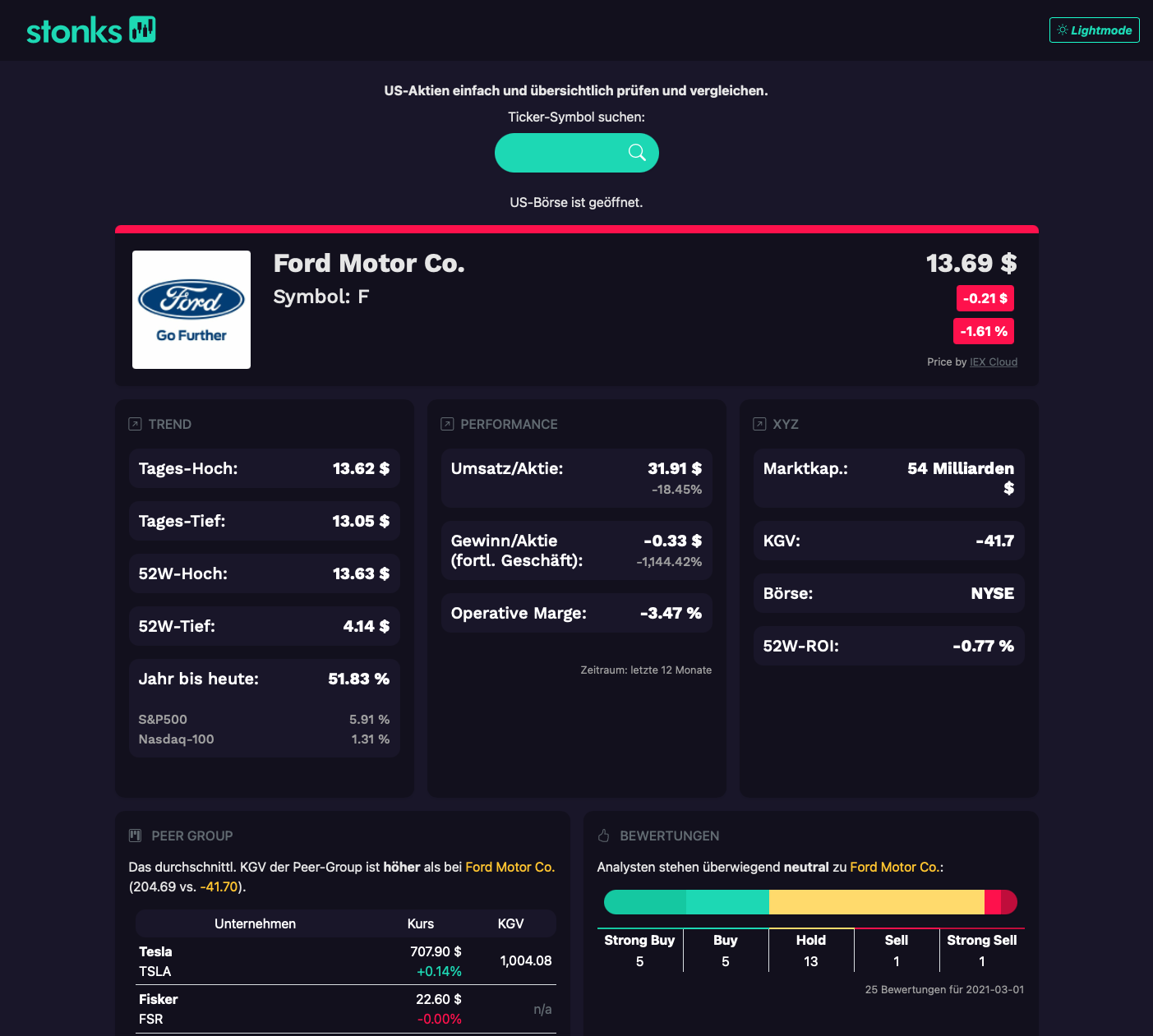Click the stonks logo chart icon
This screenshot has width=1153, height=1036.
click(143, 30)
